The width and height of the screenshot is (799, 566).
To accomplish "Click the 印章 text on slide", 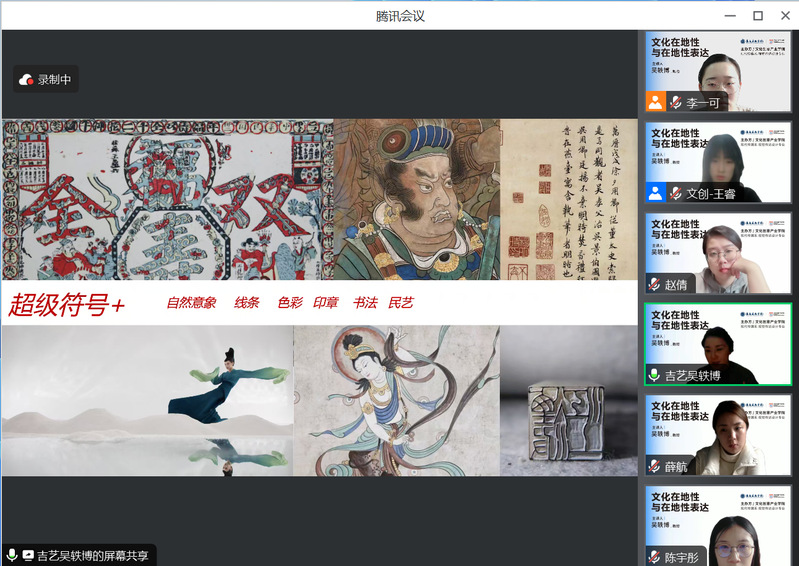I will point(326,303).
